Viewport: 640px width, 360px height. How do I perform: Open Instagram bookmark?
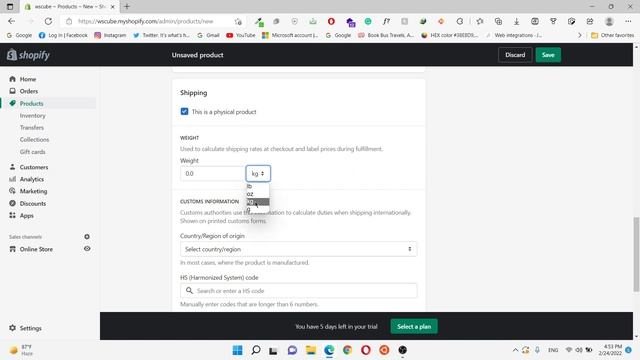coord(110,36)
